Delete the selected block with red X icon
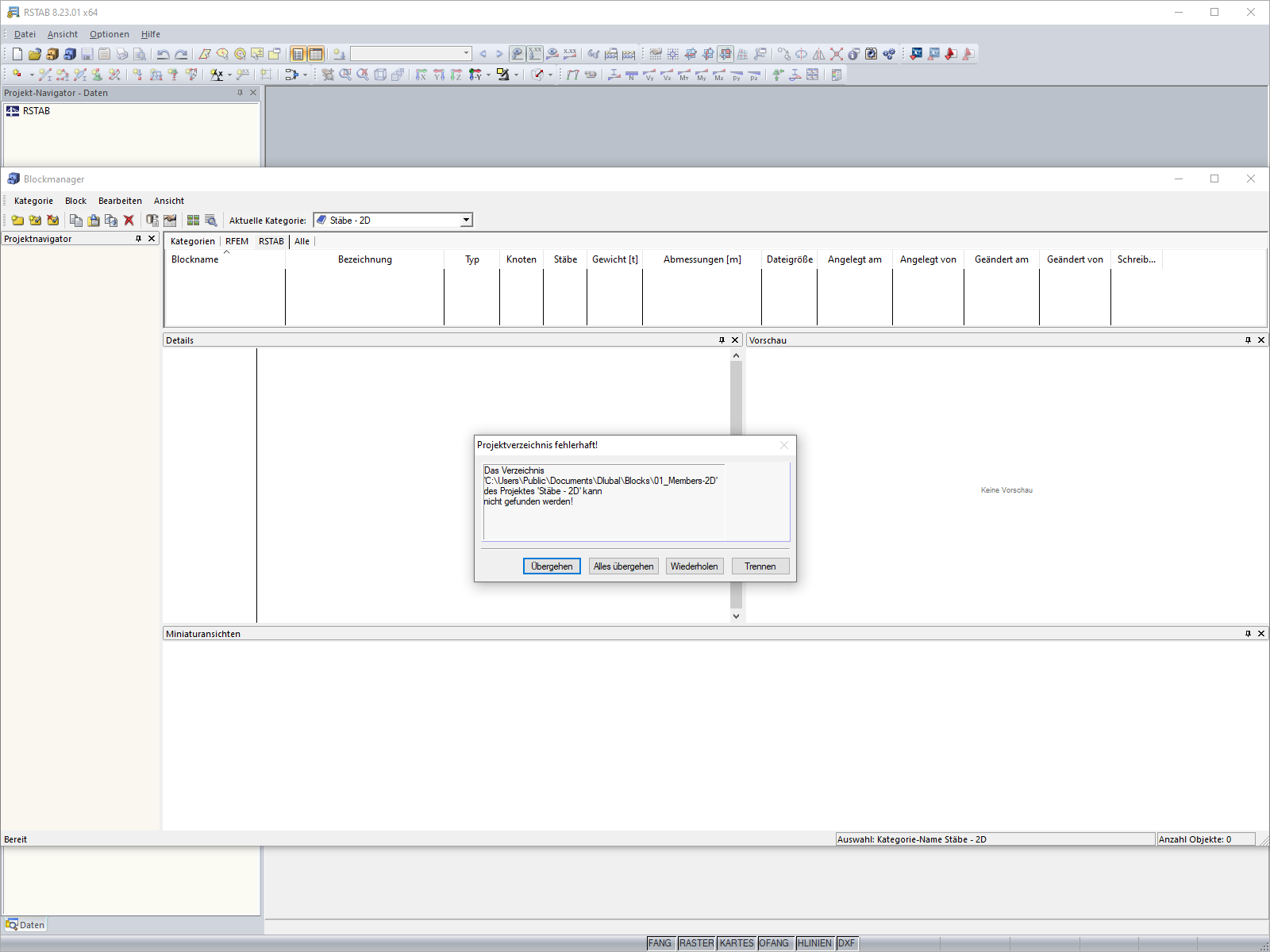The height and width of the screenshot is (952, 1270). pos(129,221)
